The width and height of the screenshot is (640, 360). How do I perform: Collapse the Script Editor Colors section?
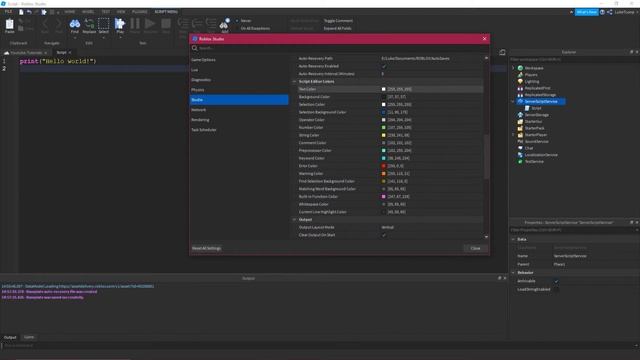(x=294, y=82)
